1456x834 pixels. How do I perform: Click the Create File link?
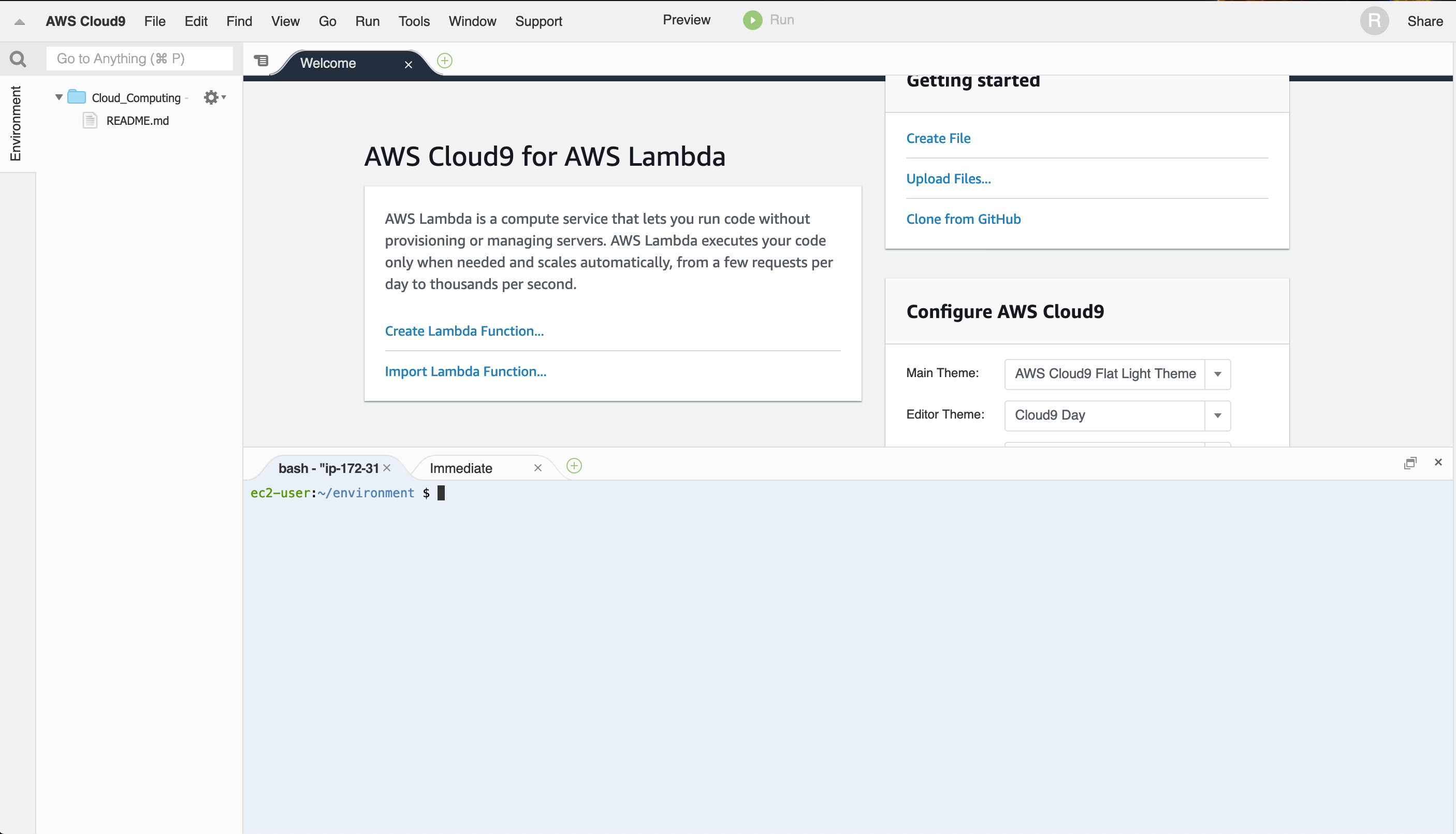(938, 138)
